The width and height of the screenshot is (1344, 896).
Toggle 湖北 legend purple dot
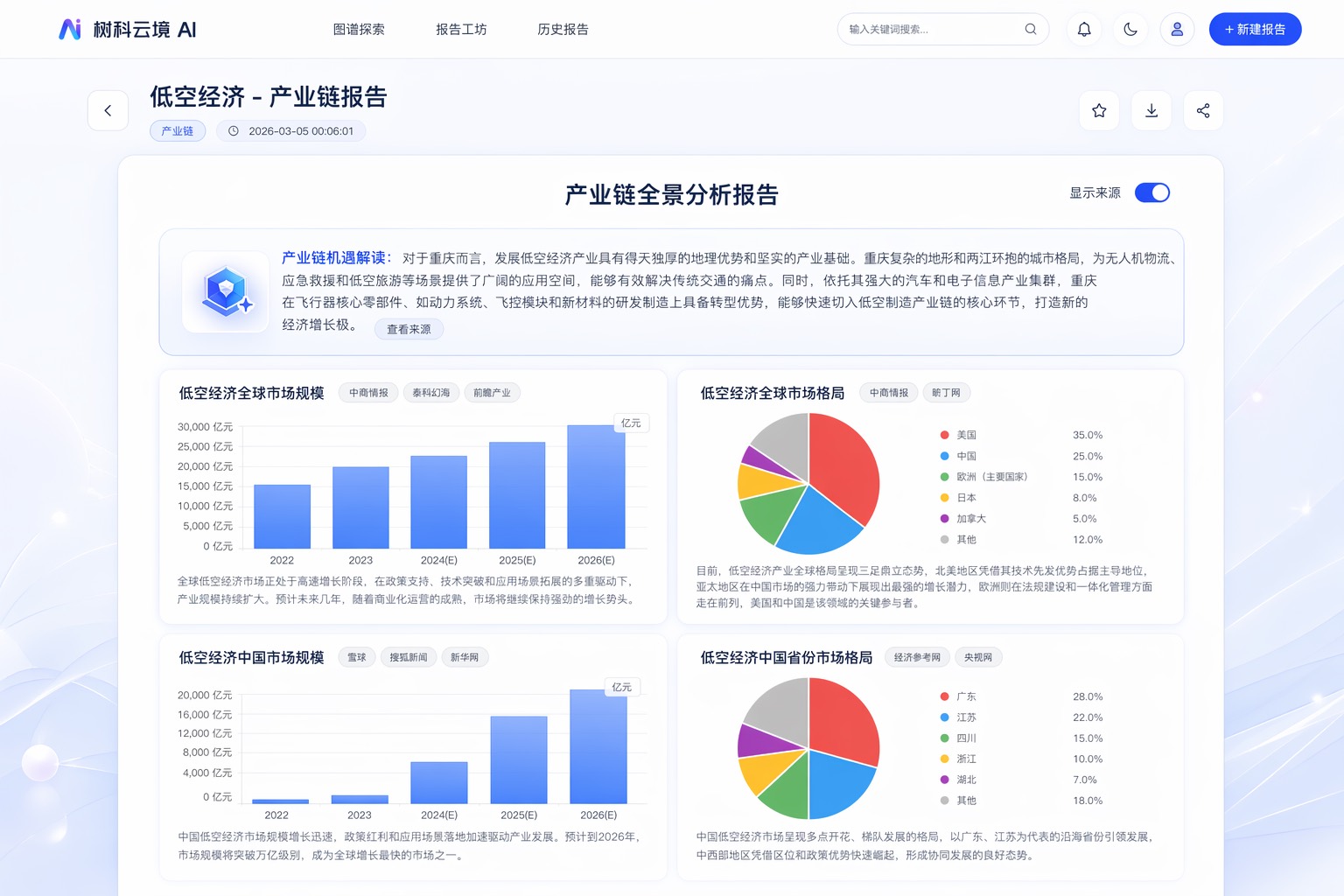944,780
